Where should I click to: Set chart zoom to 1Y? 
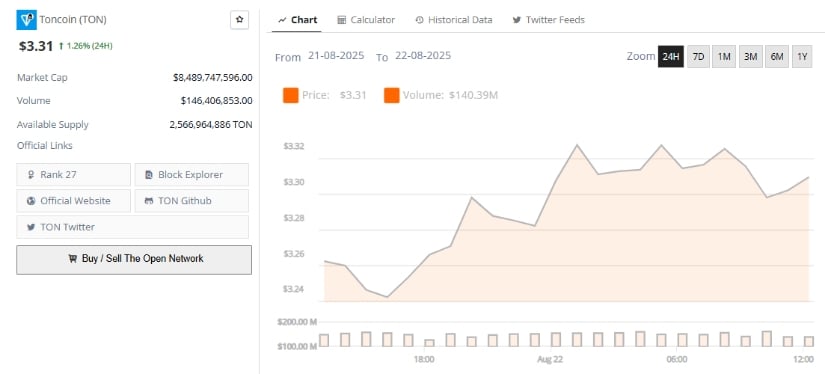pos(802,57)
